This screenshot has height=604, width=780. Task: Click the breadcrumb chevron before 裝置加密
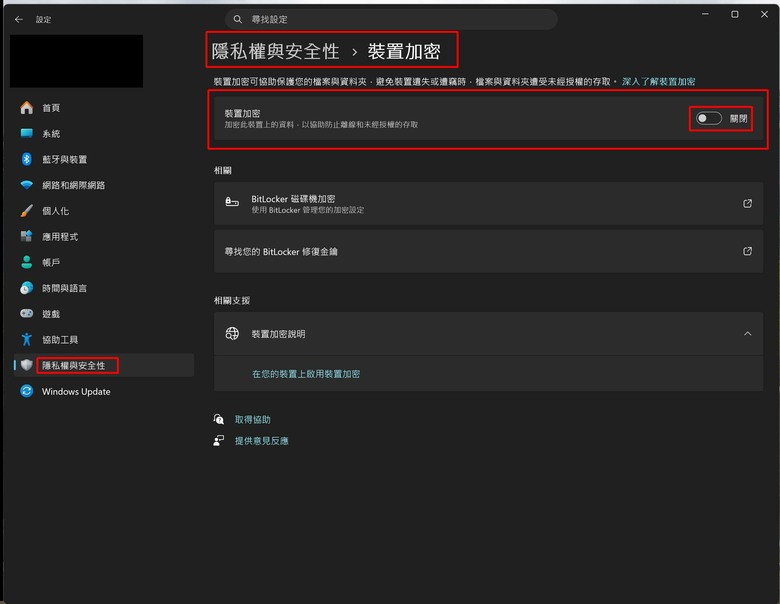pos(354,52)
